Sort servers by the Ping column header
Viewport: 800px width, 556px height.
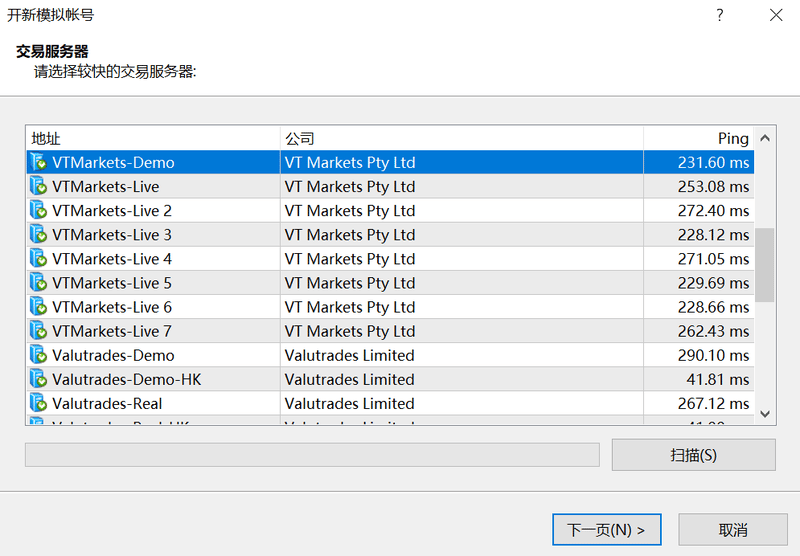698,138
